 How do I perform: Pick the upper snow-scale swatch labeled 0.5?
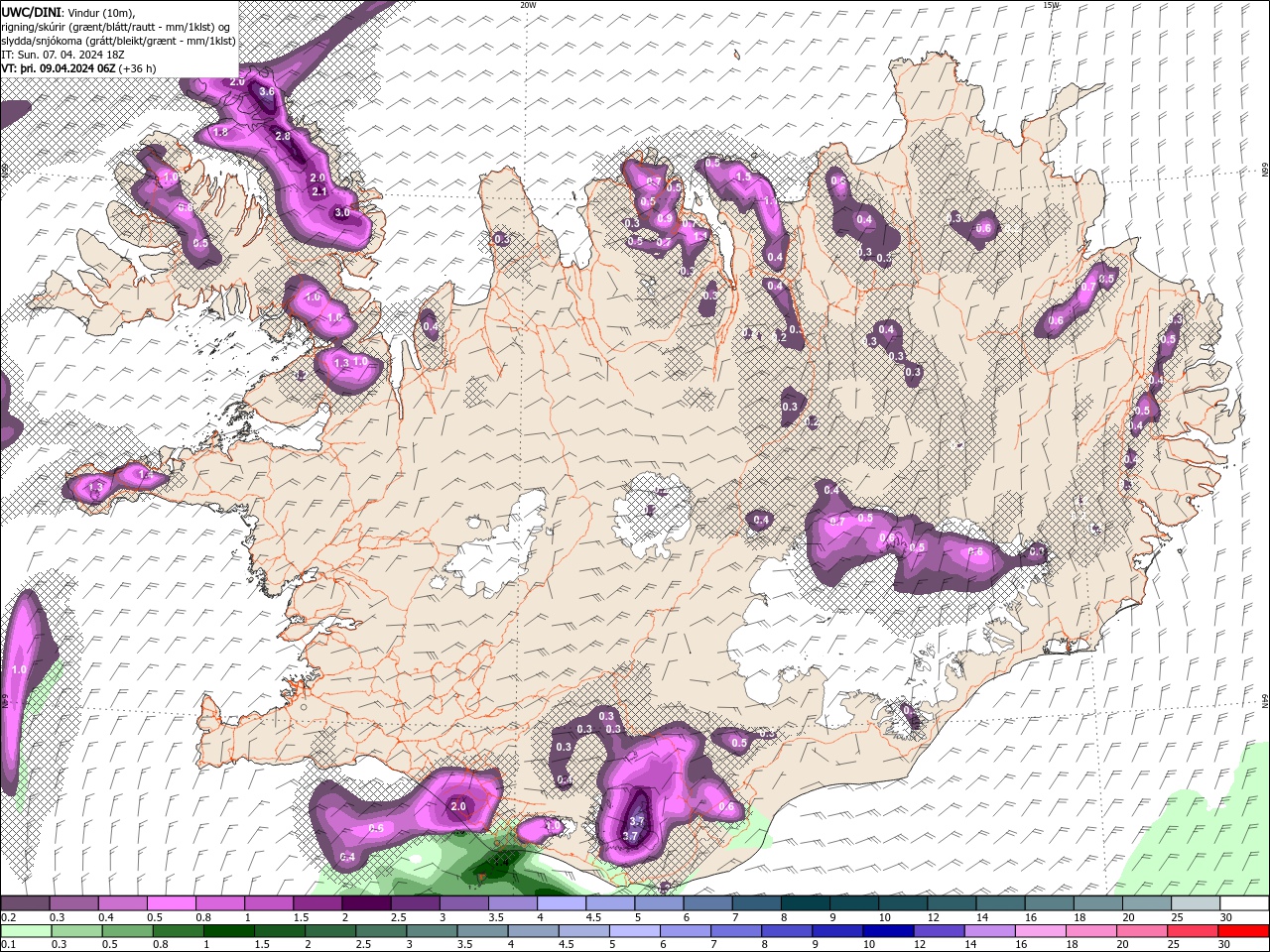coord(171,903)
